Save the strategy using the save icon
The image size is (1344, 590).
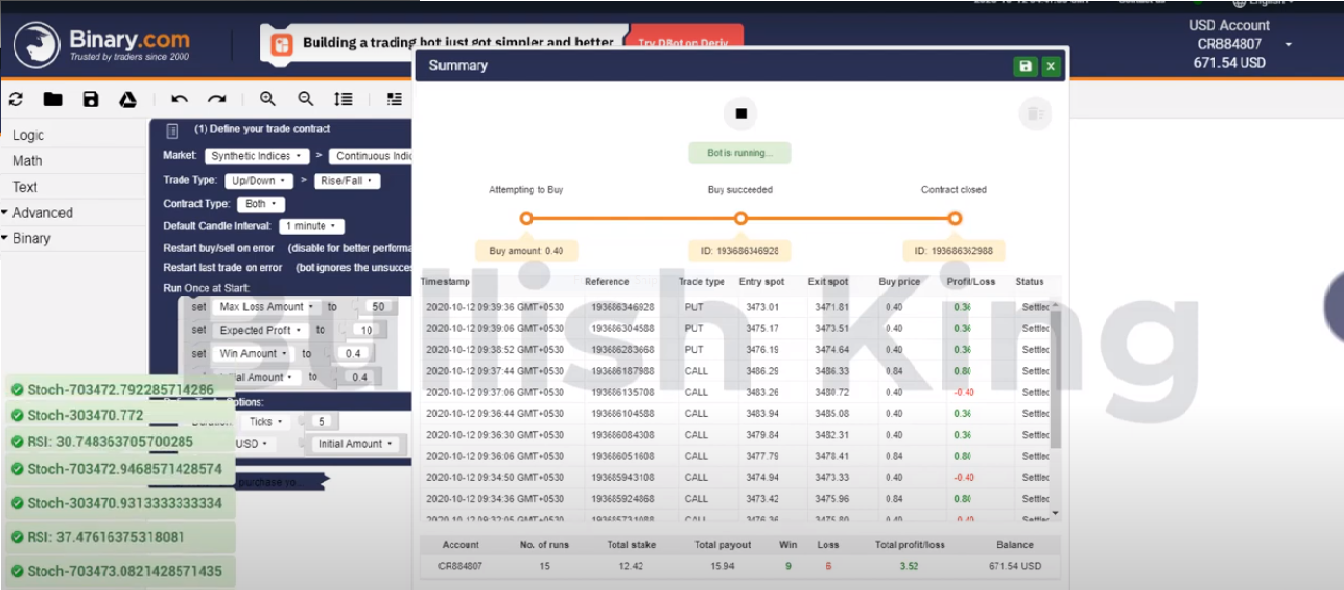tap(92, 99)
